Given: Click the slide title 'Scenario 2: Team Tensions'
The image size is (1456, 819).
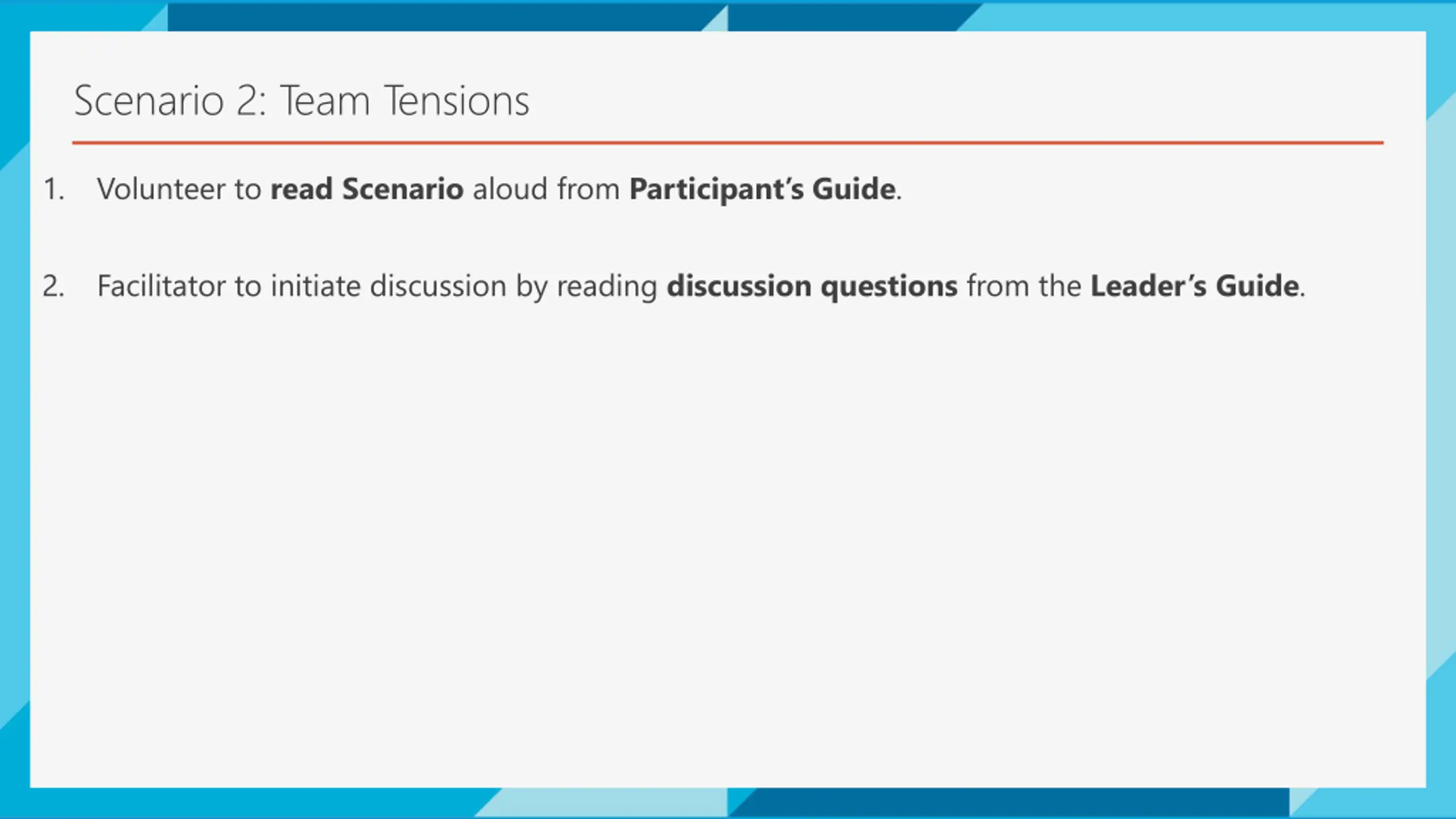Looking at the screenshot, I should tap(301, 101).
